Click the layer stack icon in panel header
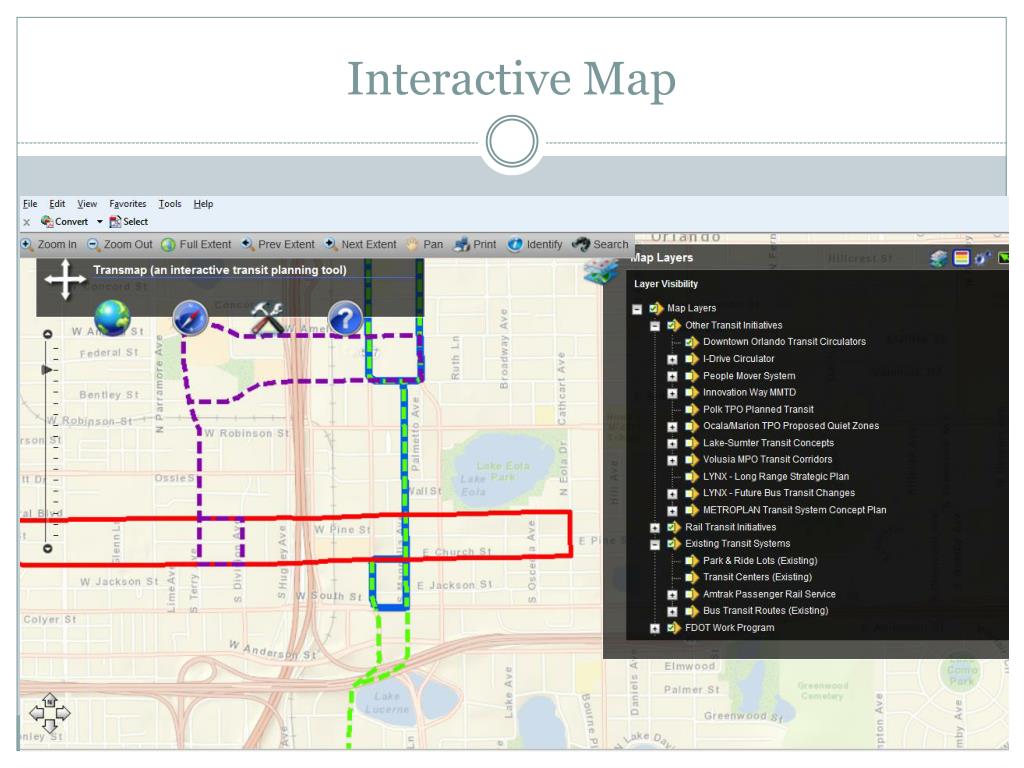This screenshot has height=768, width=1024. click(939, 259)
